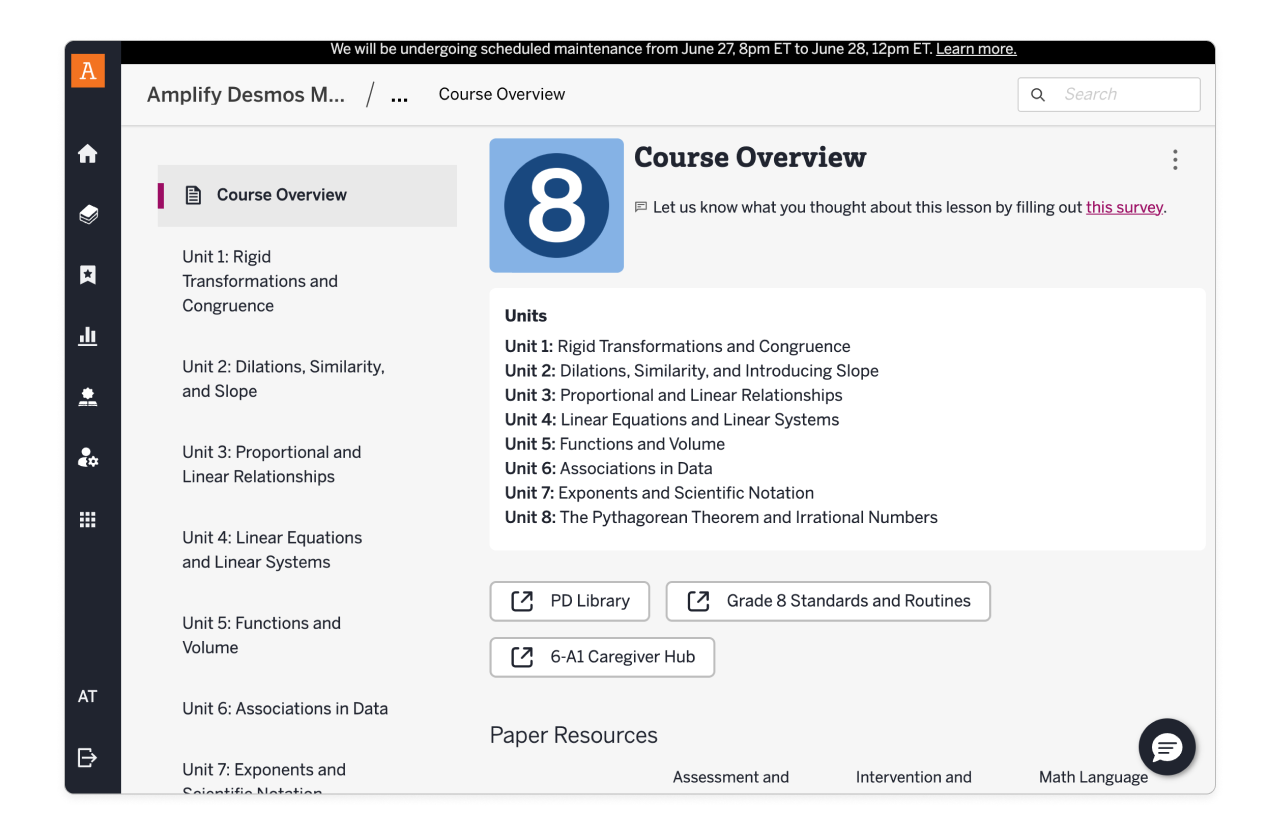1280x836 pixels.
Task: Click the 'this survey' link
Action: tap(1124, 208)
